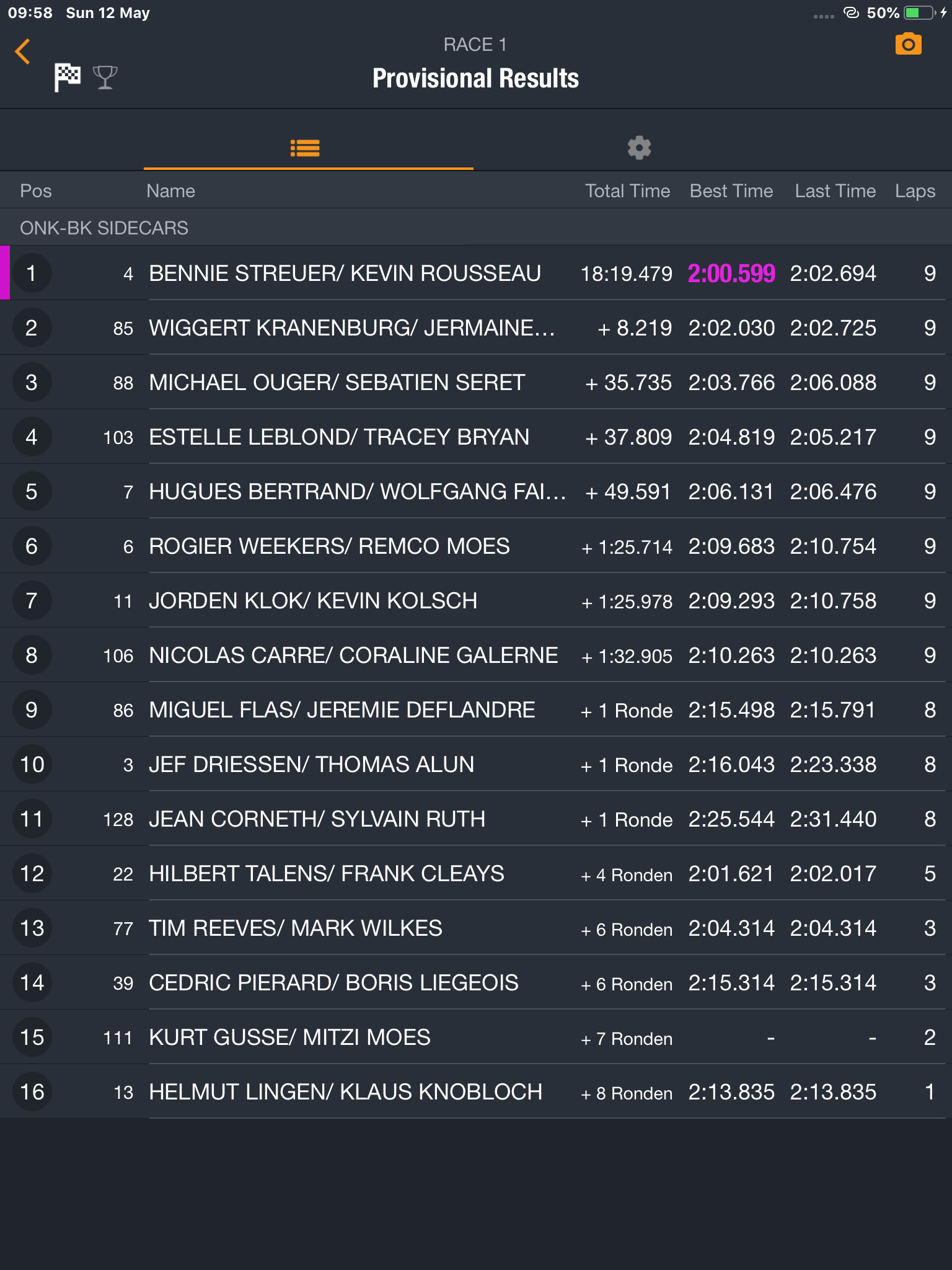Open Bennie Streuer/Kevin Rousseau row
The image size is (952, 1270).
[x=476, y=273]
